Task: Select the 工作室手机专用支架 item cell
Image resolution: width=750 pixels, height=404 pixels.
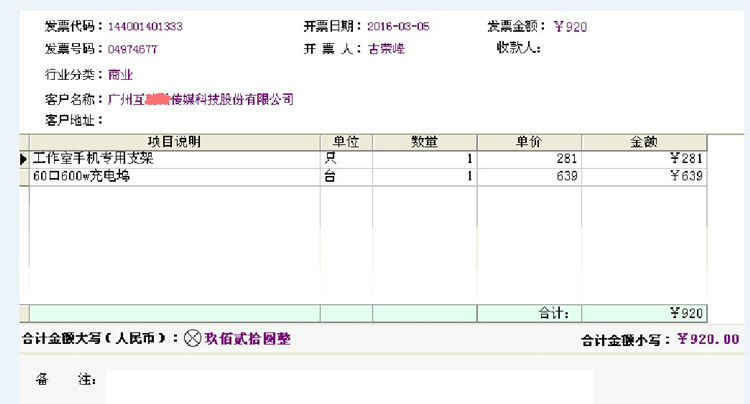Action: (x=94, y=159)
